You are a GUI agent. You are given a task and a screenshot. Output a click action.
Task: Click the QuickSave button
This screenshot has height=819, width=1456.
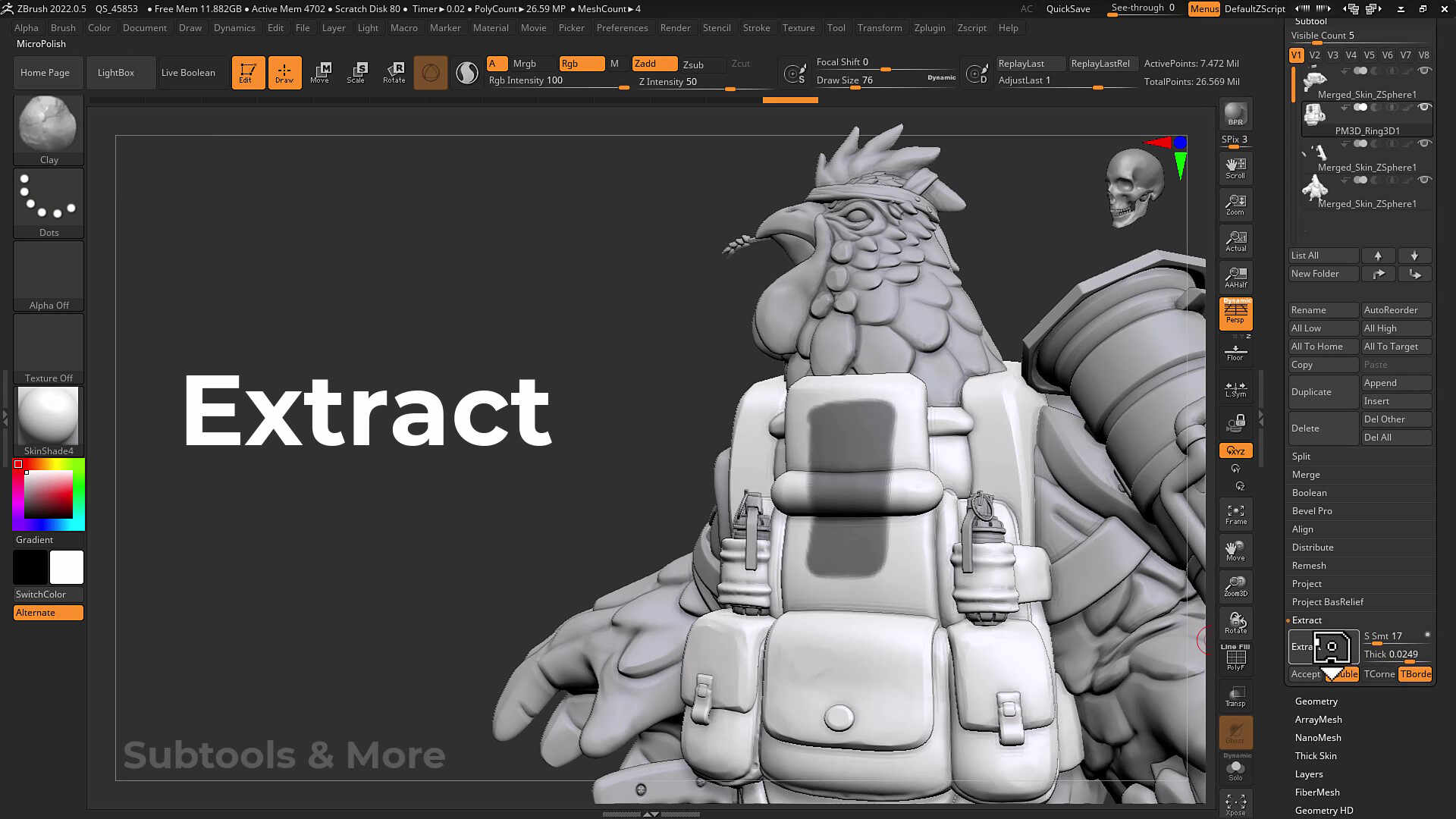click(1068, 9)
